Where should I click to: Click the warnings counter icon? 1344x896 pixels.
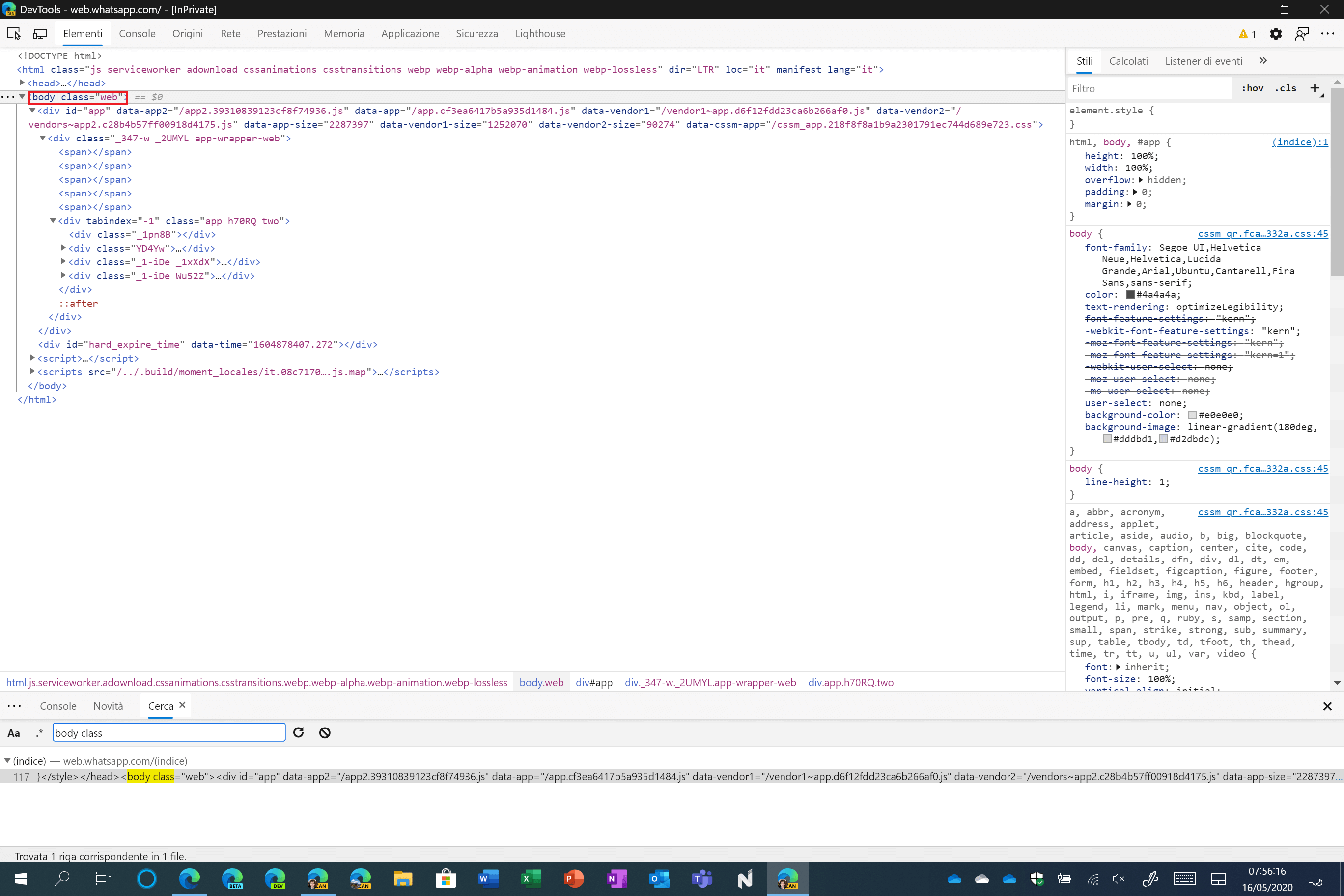1247,34
